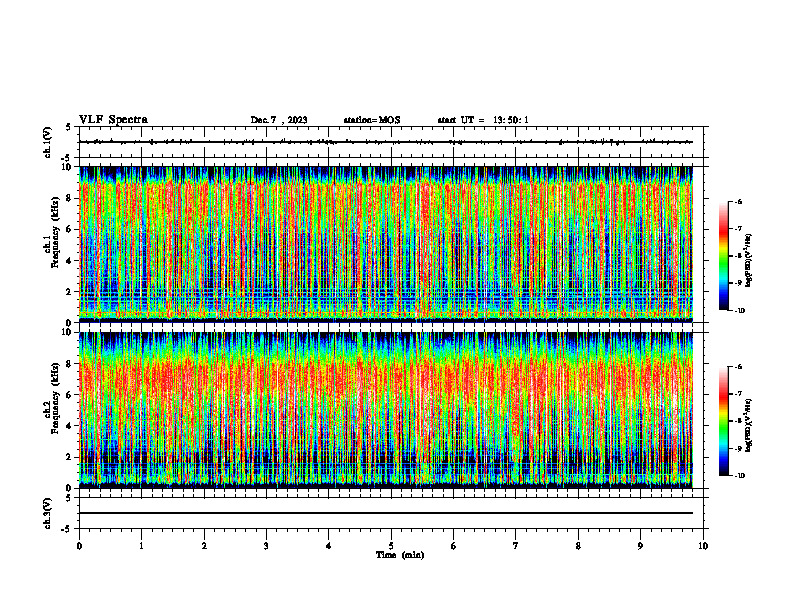Click the "station=MOS" header label
792x612 pixels.
click(x=372, y=120)
